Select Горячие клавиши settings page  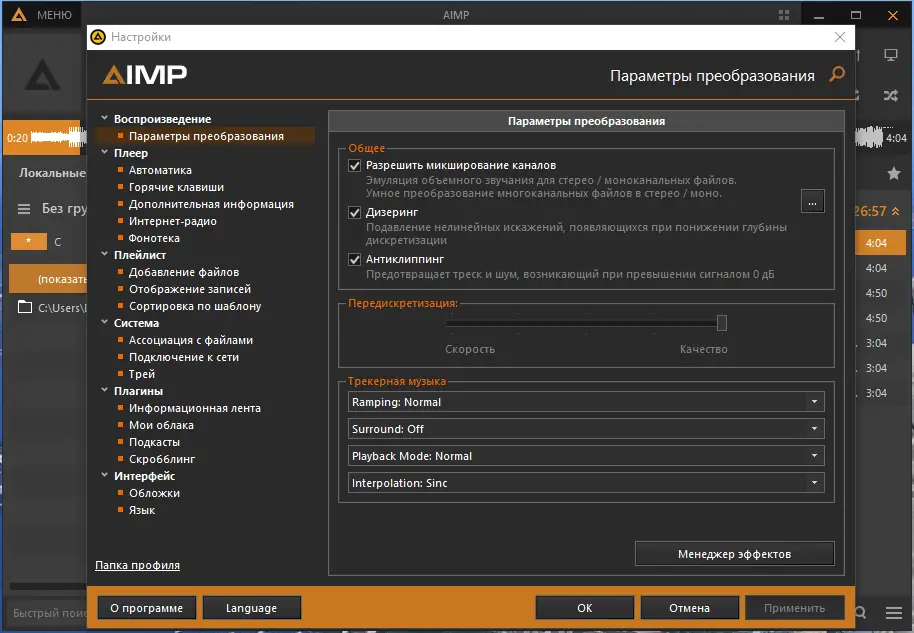click(x=176, y=187)
